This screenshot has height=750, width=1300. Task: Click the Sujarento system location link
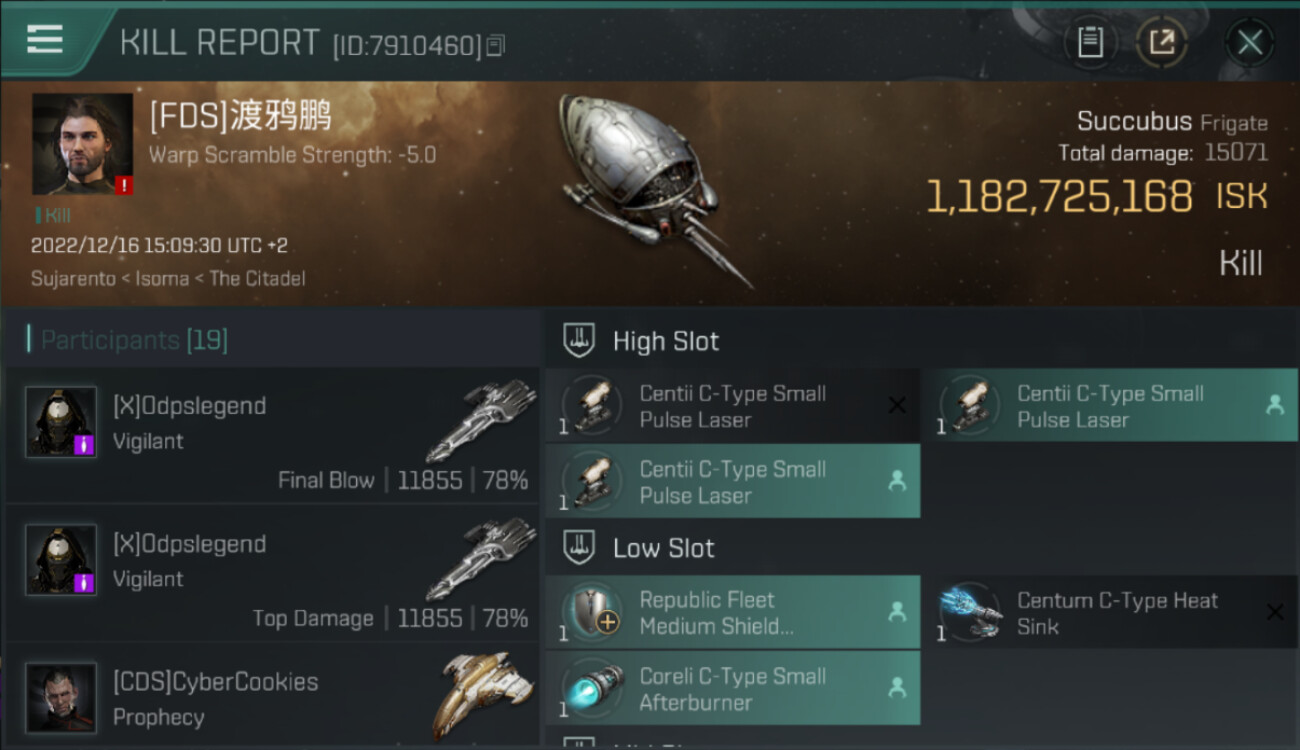click(x=73, y=278)
